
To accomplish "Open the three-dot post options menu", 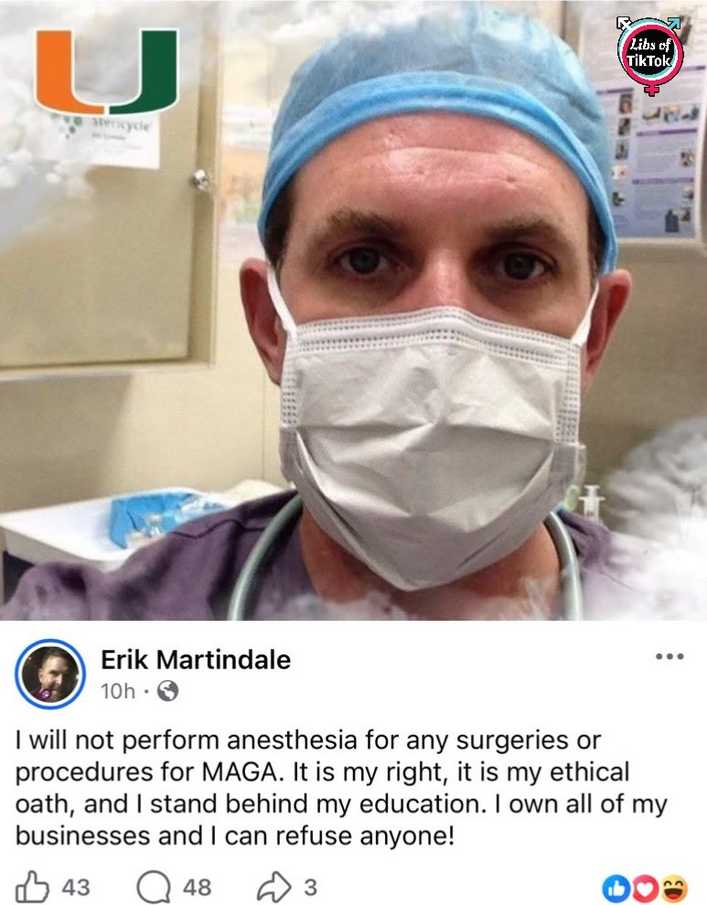I will pyautogui.click(x=670, y=656).
